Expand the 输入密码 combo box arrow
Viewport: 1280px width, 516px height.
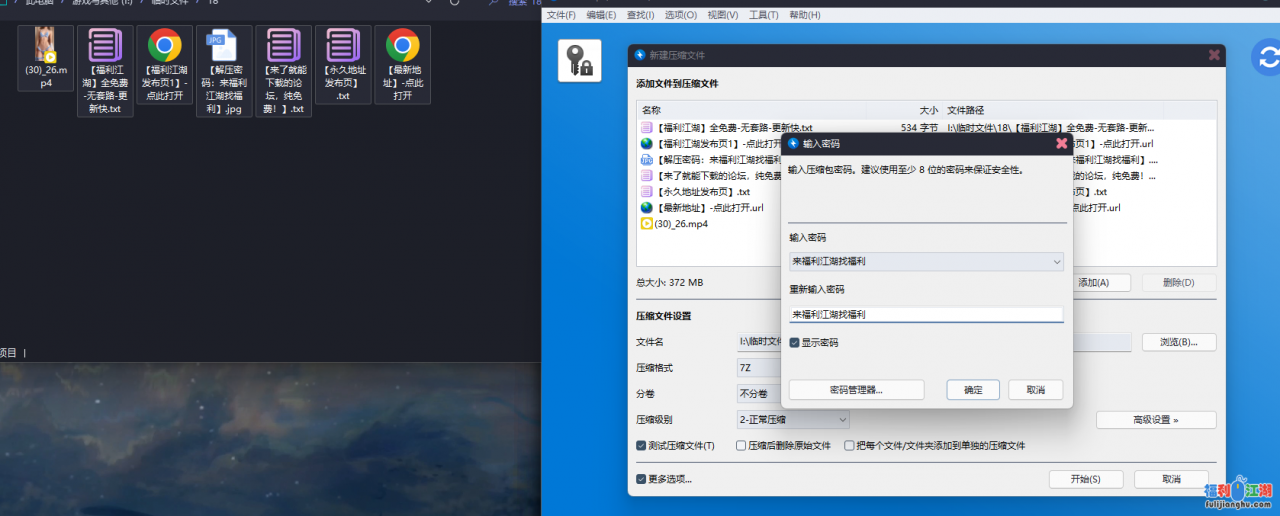click(1057, 262)
